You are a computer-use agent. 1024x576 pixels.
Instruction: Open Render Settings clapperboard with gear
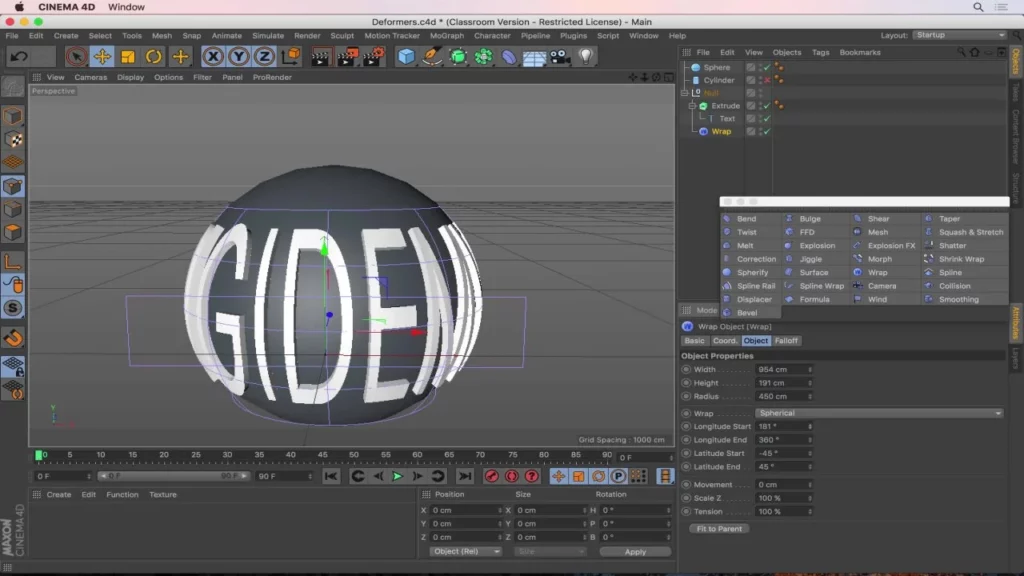(x=374, y=57)
